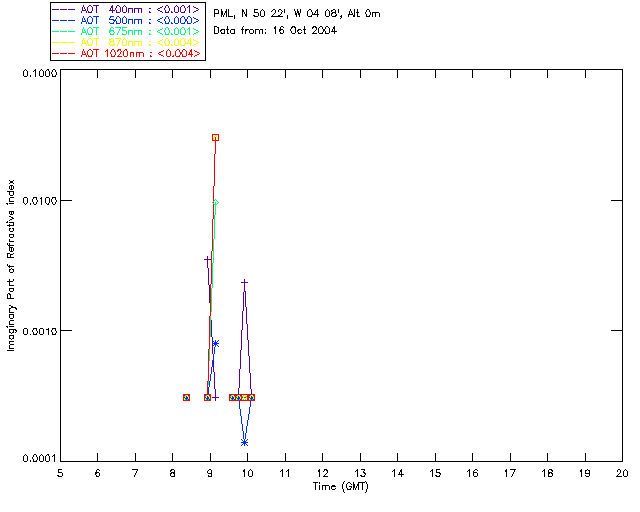The height and width of the screenshot is (512, 640).
Task: Click the x-axis label "Time (GMT)"
Action: click(341, 487)
